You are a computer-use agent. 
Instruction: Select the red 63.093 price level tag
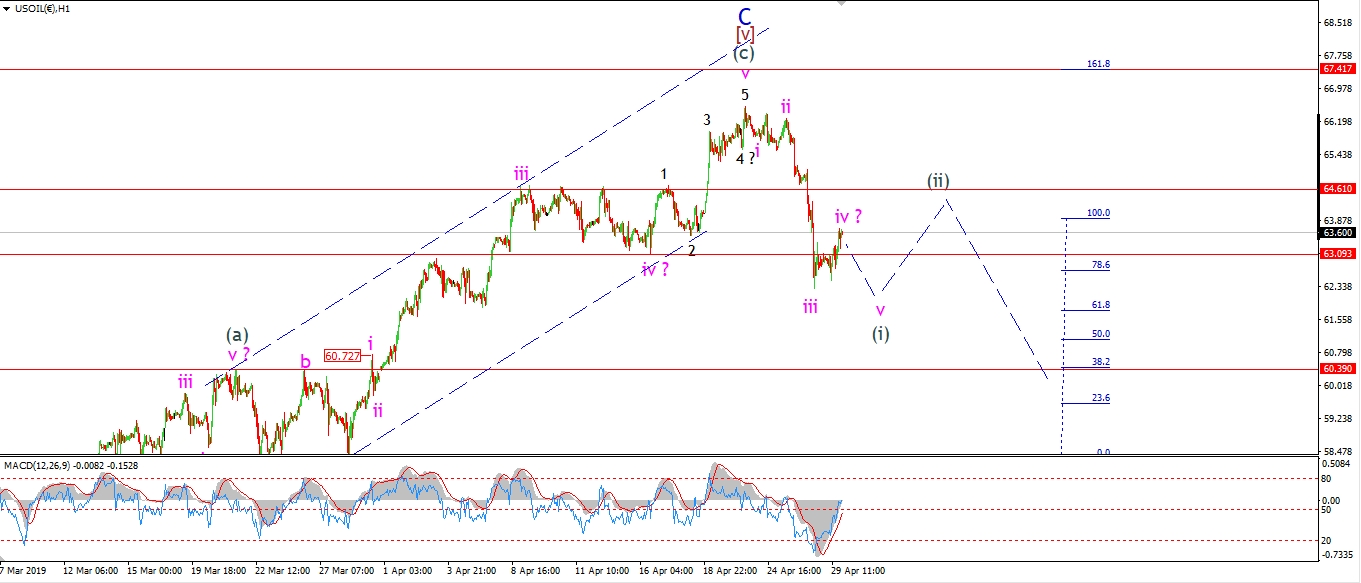click(1338, 254)
